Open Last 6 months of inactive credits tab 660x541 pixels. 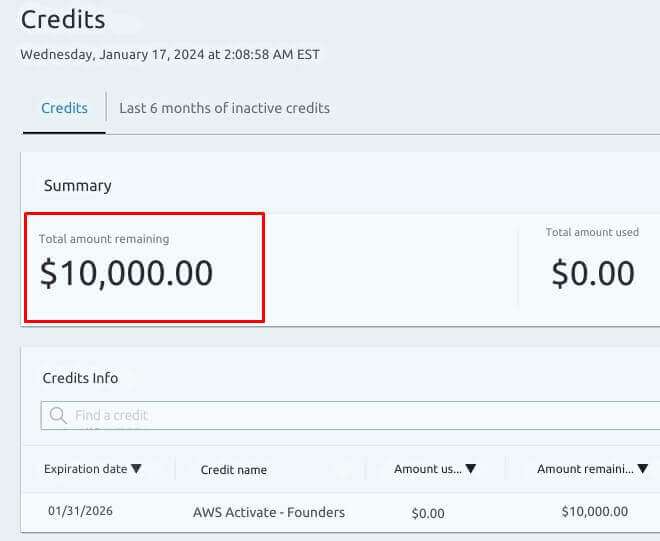click(x=224, y=108)
